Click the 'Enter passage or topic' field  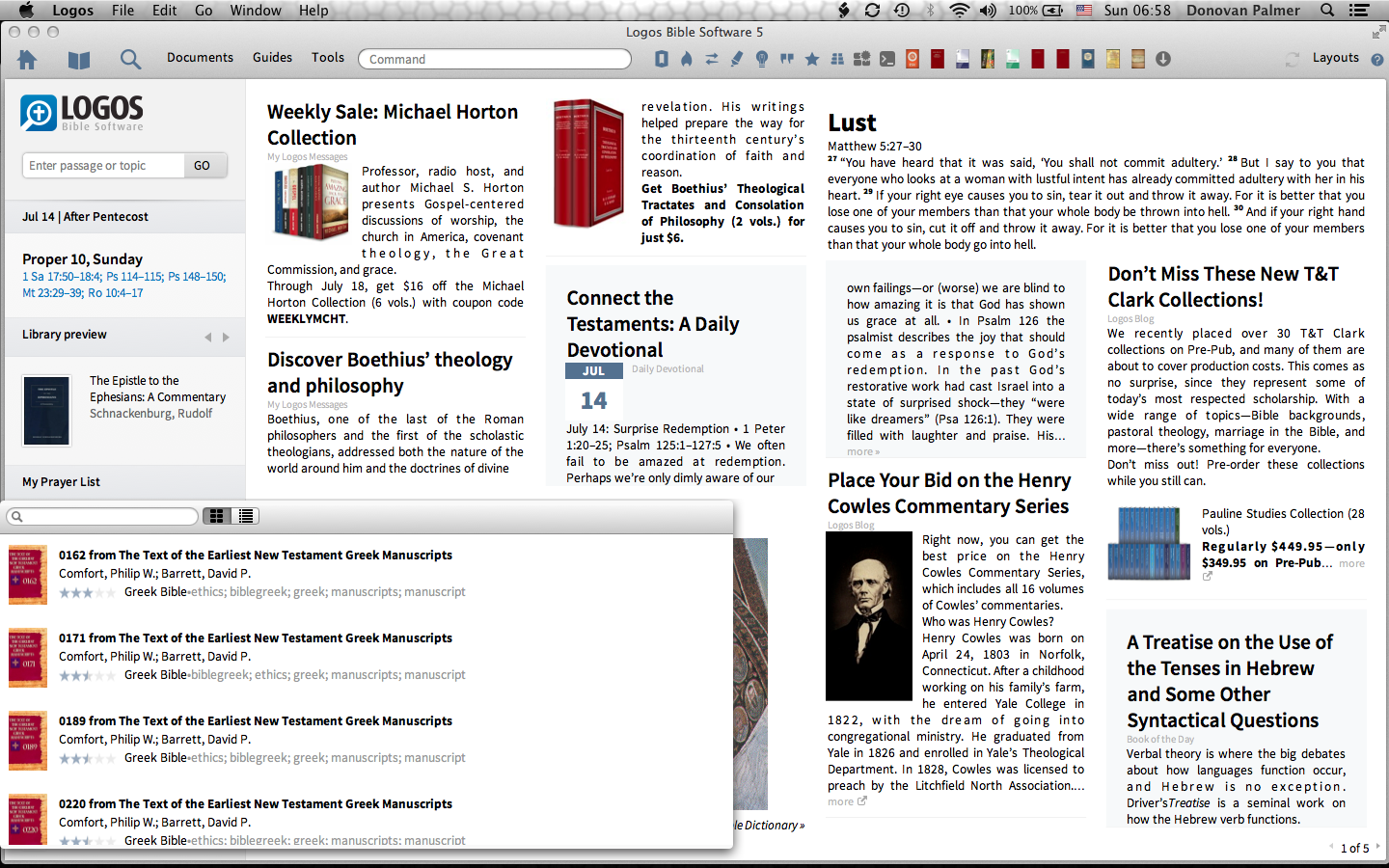pyautogui.click(x=102, y=166)
